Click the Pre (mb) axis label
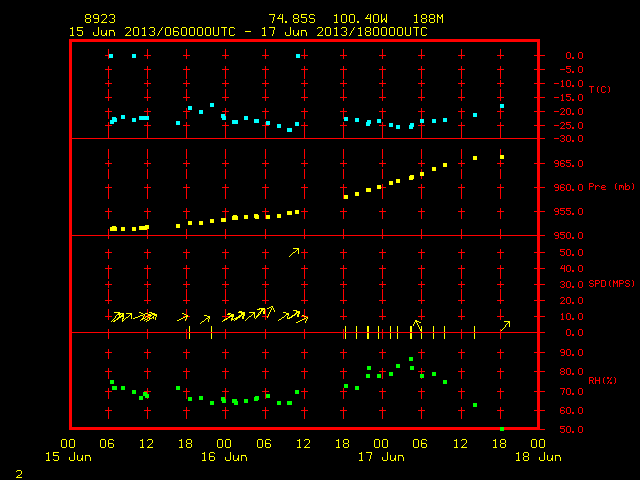 click(x=611, y=187)
